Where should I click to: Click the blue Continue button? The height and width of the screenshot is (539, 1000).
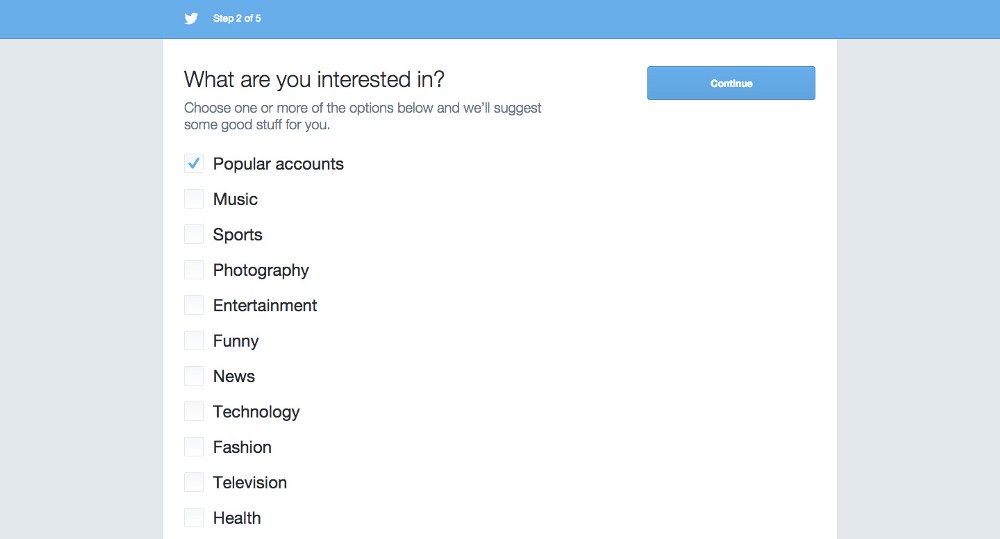[731, 83]
